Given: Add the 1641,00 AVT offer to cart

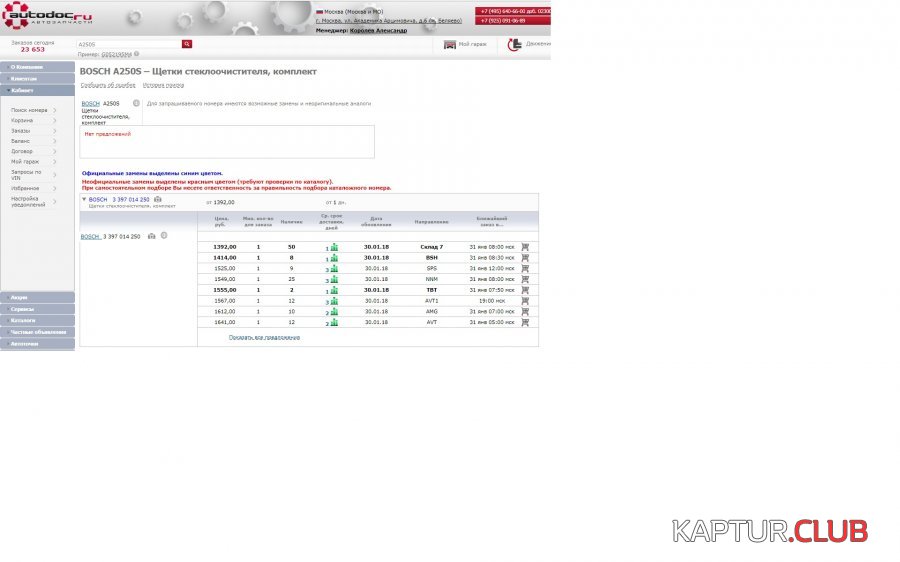Looking at the screenshot, I should click(x=525, y=322).
